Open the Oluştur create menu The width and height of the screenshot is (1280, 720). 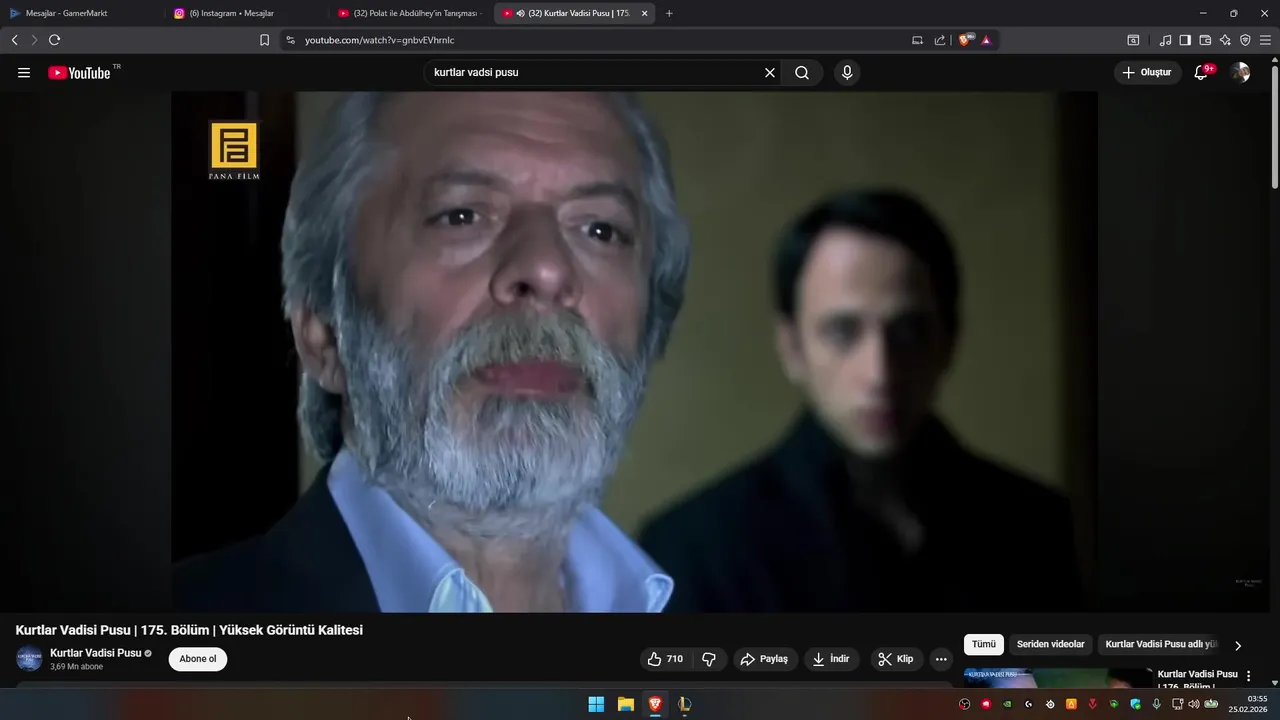click(1147, 73)
